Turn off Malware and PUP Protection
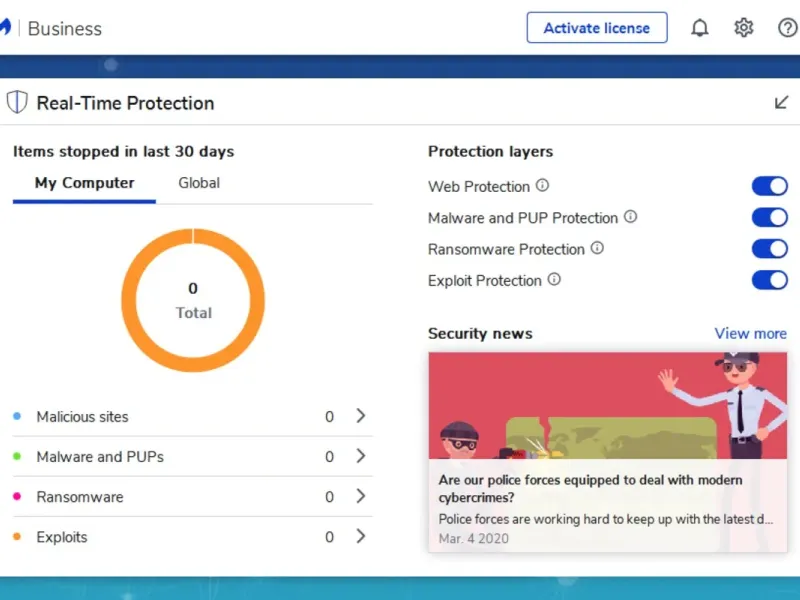Viewport: 800px width, 600px height. point(770,217)
